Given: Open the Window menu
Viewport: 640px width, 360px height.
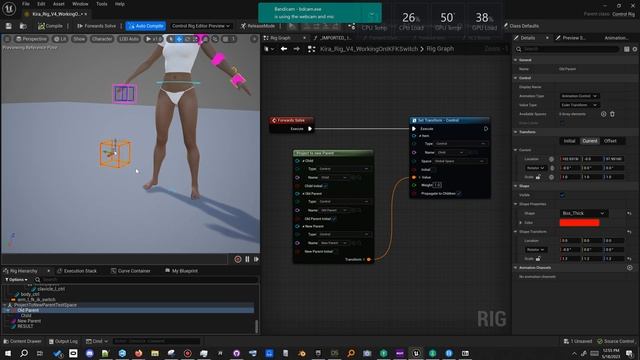Looking at the screenshot, I should [80, 4].
